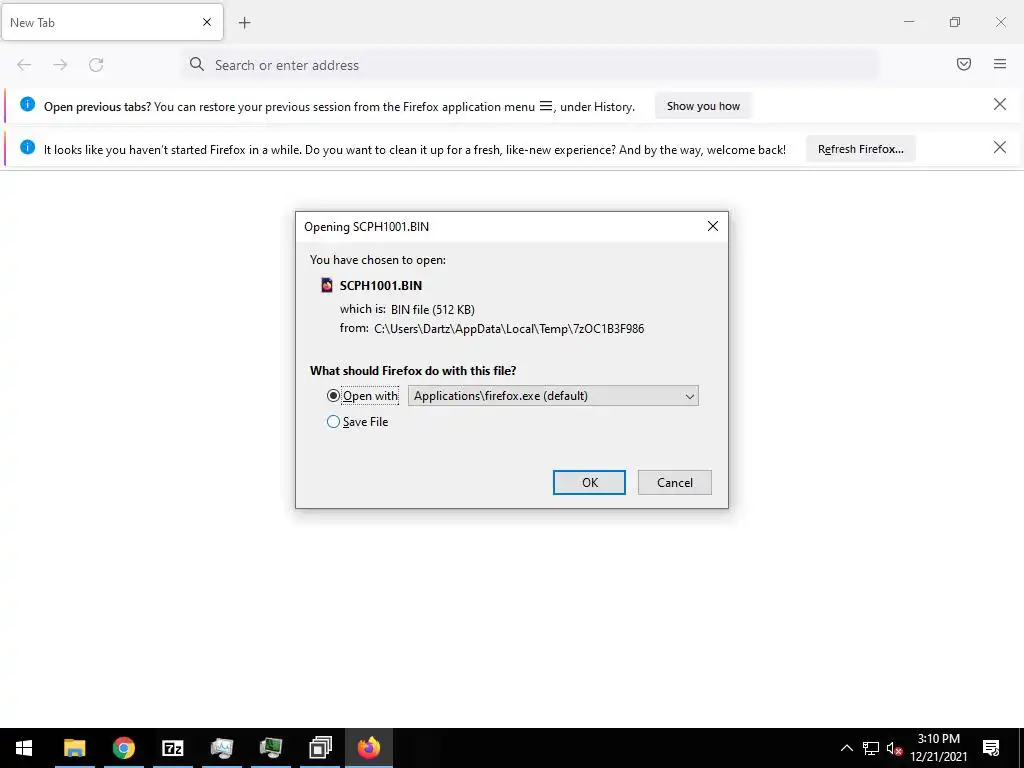Viewport: 1024px width, 768px height.
Task: Click the 'Search or enter address' field
Action: pyautogui.click(x=529, y=65)
